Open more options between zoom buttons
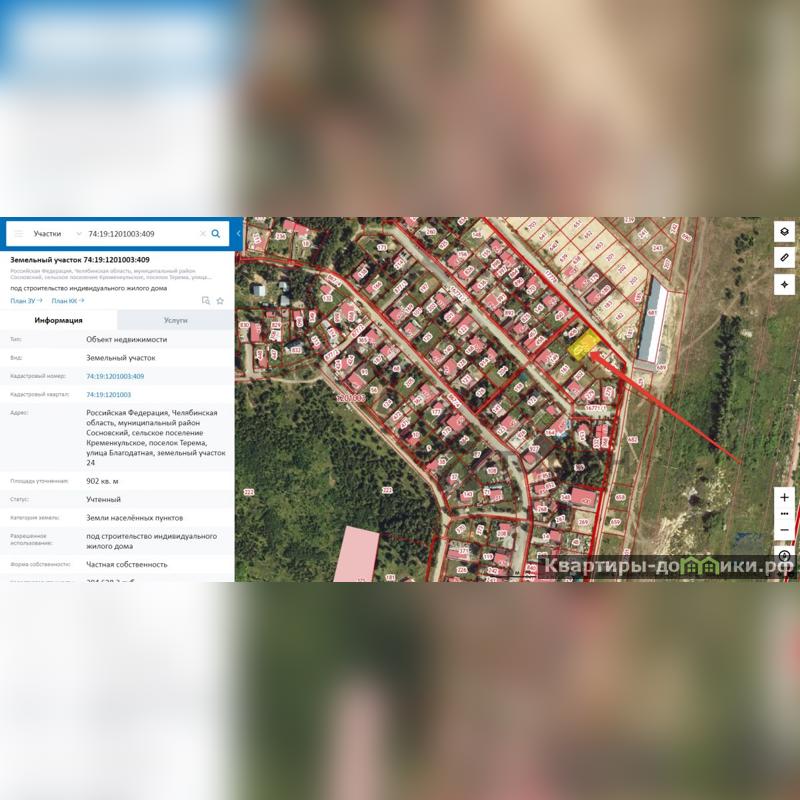The height and width of the screenshot is (800, 800). point(784,513)
